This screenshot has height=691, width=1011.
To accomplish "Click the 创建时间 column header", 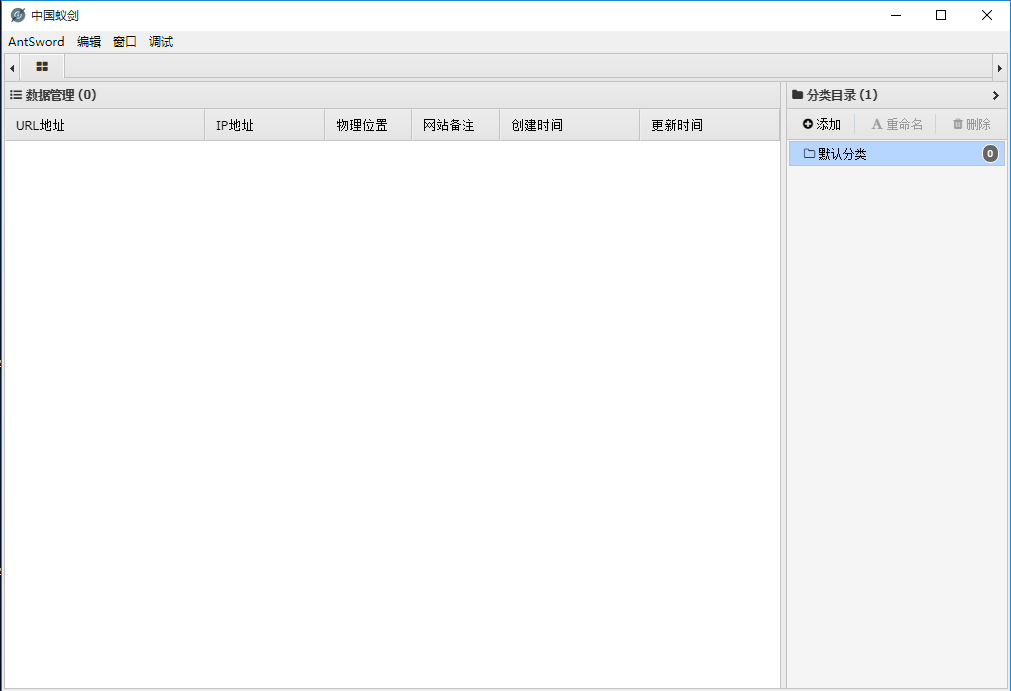I will point(569,125).
